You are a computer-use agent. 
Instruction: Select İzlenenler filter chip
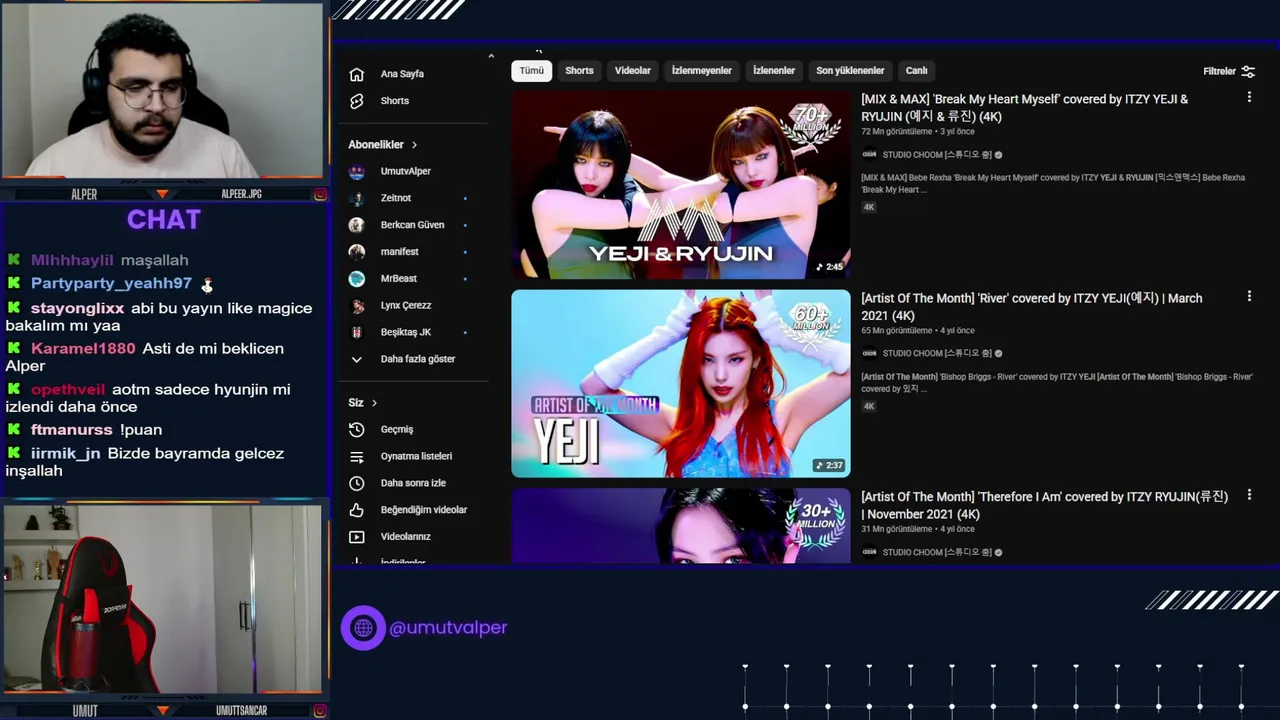coord(774,71)
